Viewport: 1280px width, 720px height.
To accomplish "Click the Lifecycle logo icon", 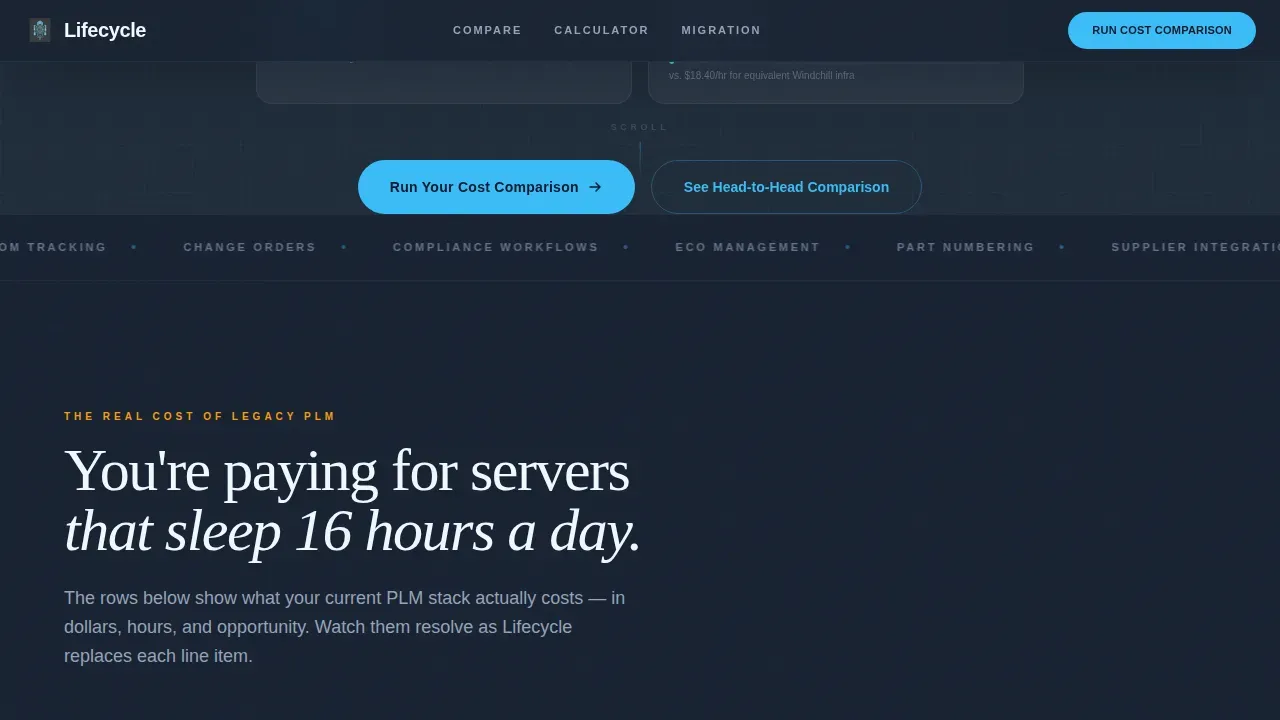I will coord(40,30).
